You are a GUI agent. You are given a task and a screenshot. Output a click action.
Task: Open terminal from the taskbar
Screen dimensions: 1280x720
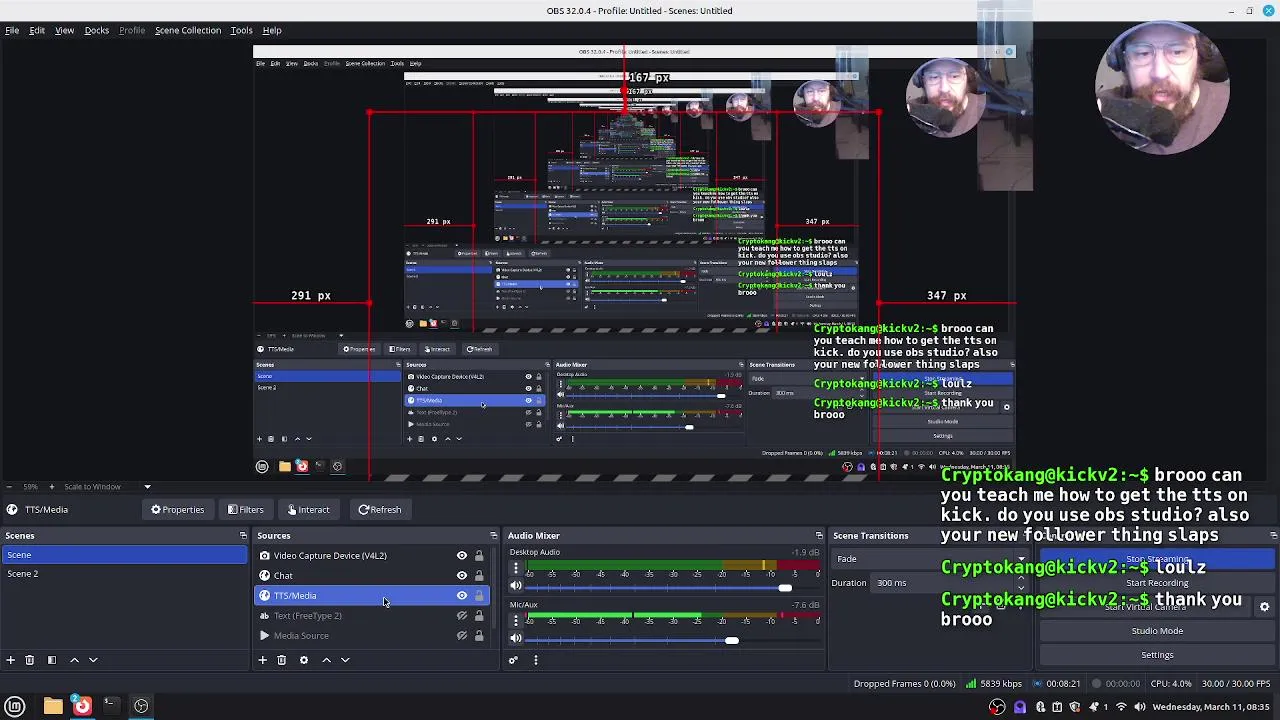(111, 706)
